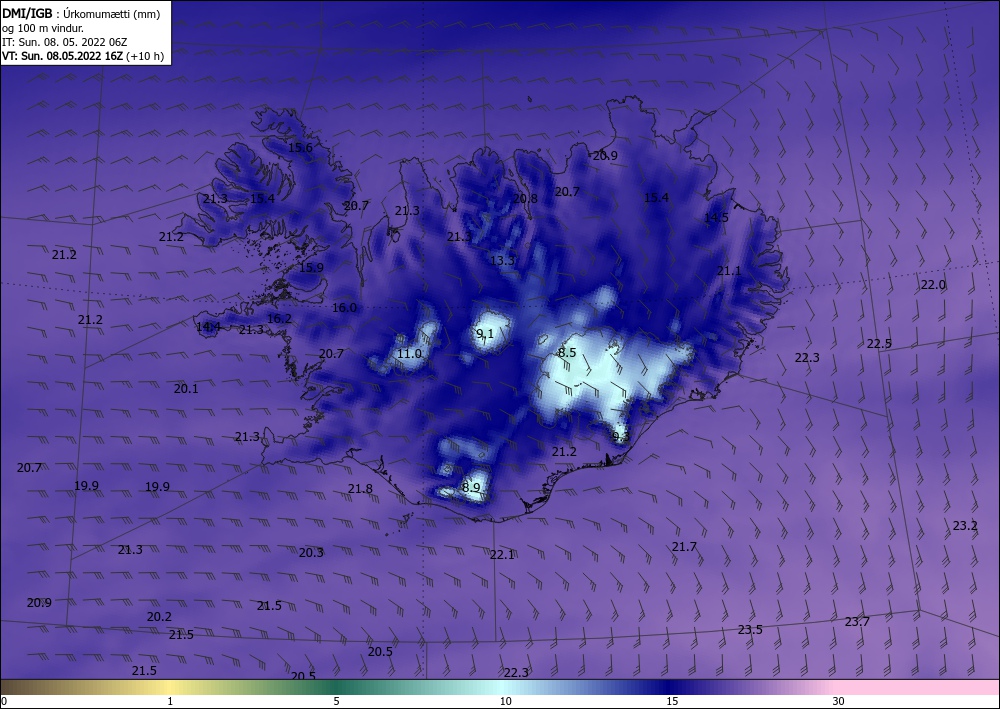
Task: Click the title line 'DMI/IGB : Úrkomumætti (mm)'
Action: pyautogui.click(x=81, y=14)
